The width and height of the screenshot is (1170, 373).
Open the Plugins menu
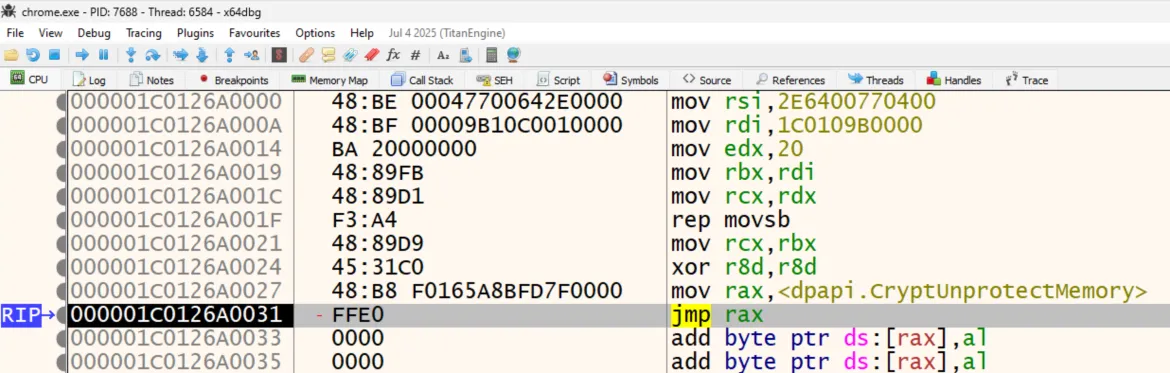pos(195,33)
